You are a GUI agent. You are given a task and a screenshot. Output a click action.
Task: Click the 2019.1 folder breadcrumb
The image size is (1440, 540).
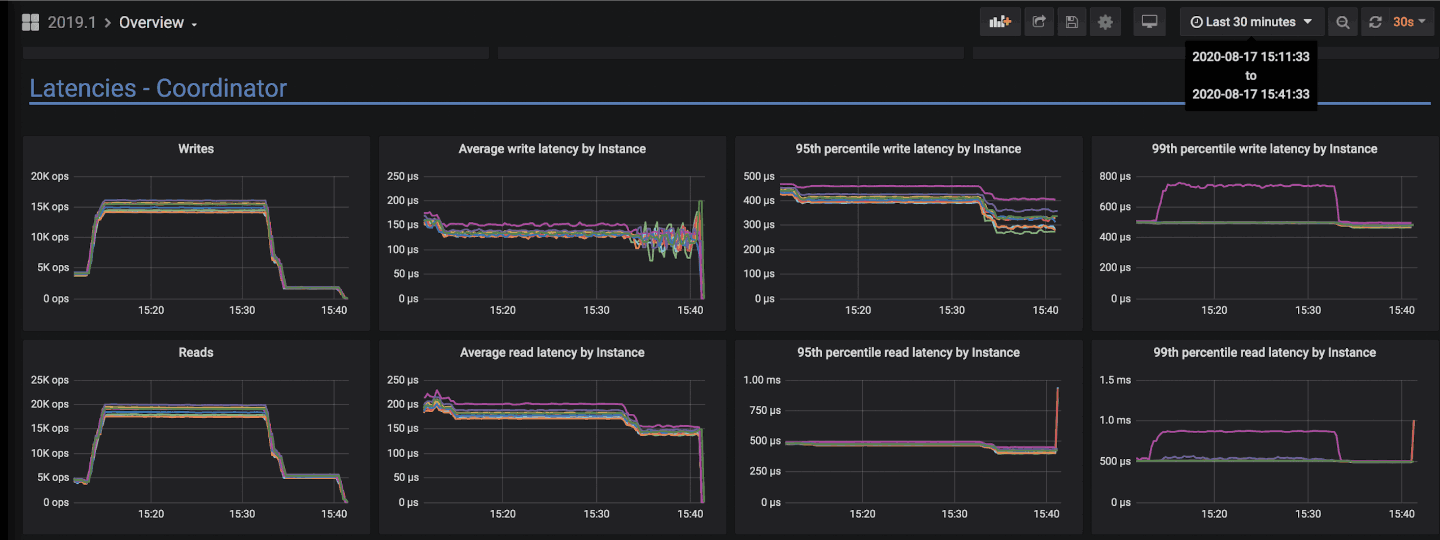tap(72, 23)
